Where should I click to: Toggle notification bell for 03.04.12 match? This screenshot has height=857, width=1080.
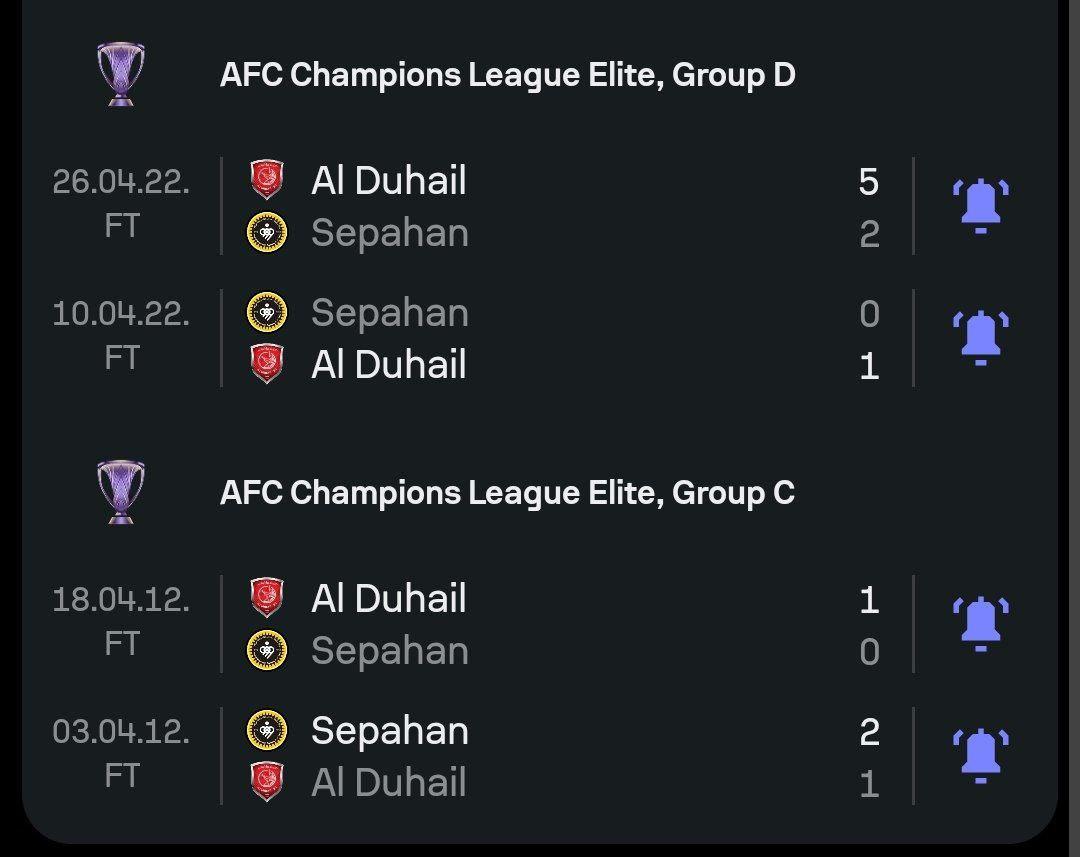tap(981, 756)
